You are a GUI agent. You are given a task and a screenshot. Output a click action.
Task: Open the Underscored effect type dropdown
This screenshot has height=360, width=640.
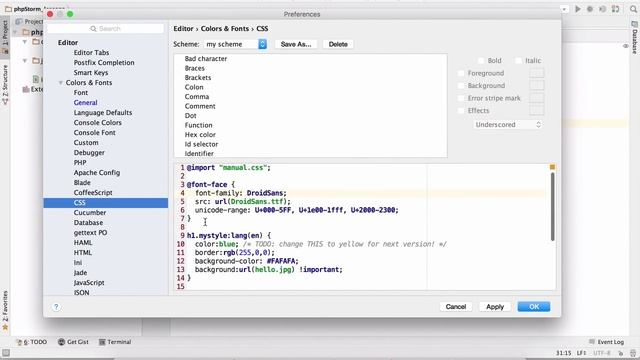(508, 124)
